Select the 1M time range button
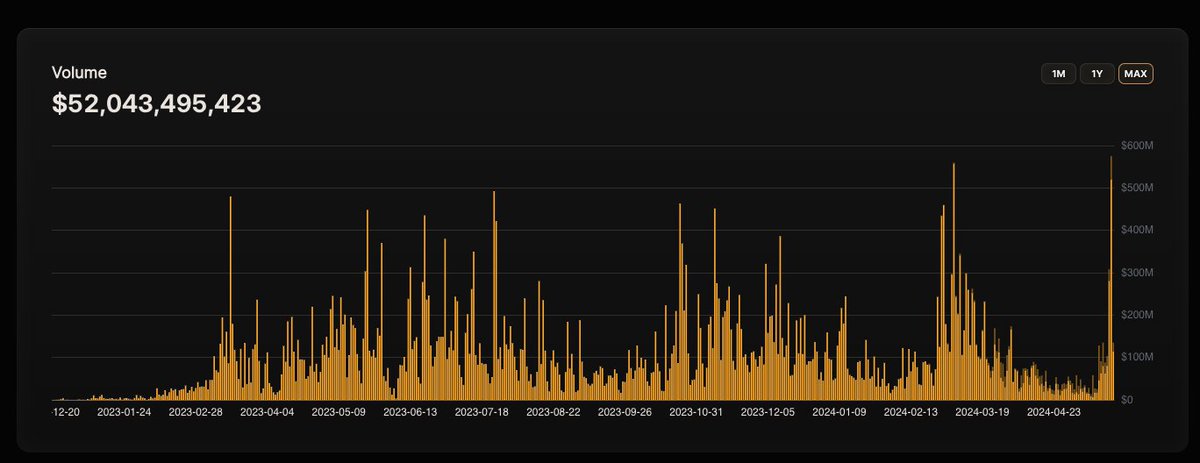 click(x=1058, y=74)
